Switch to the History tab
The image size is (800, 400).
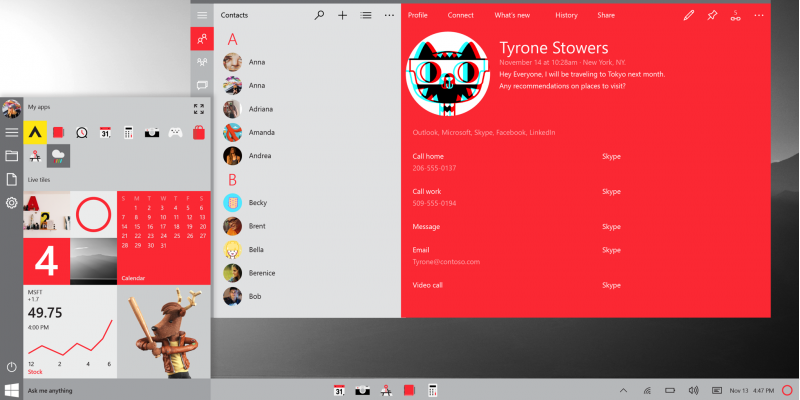click(x=566, y=15)
